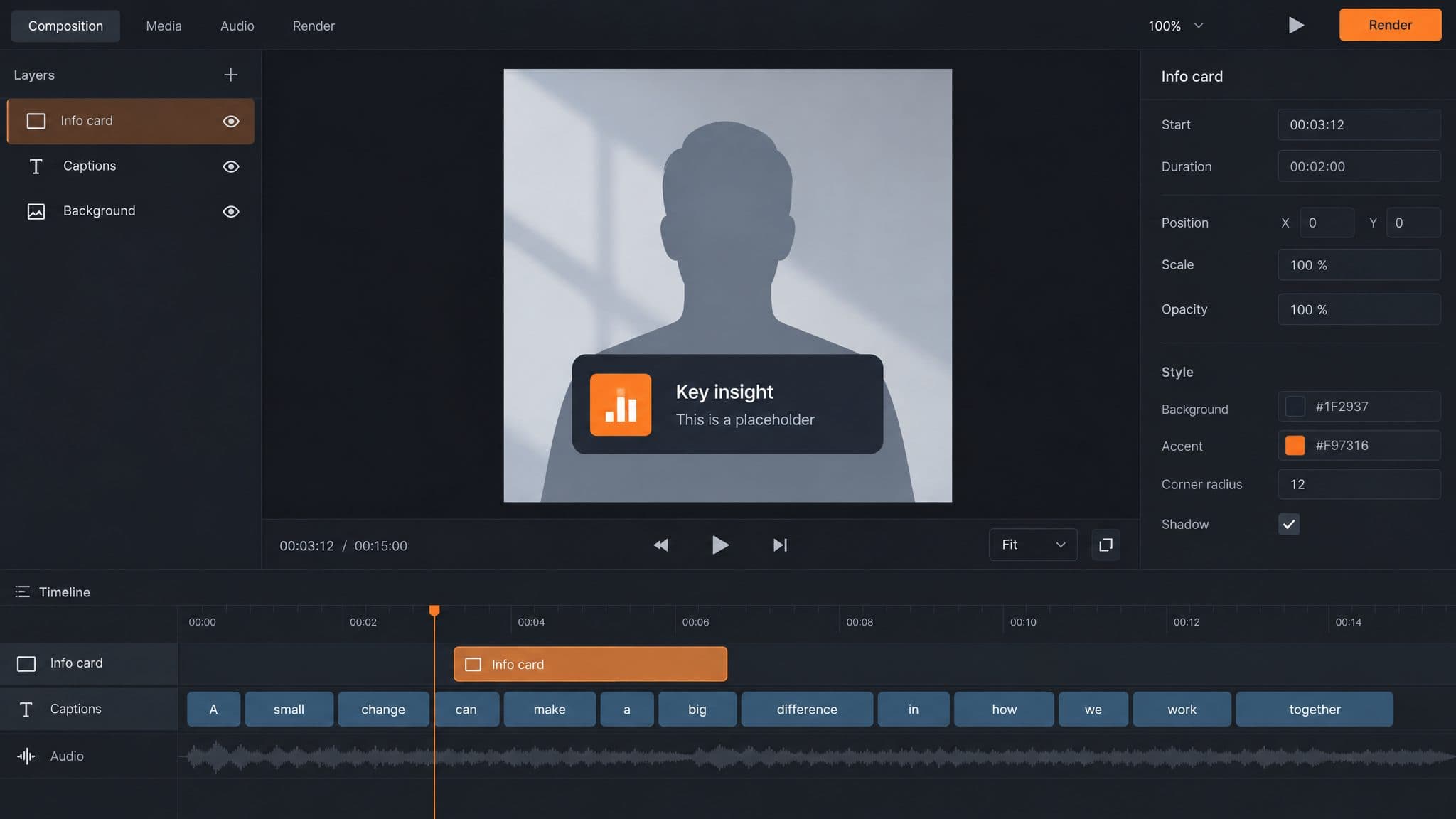1456x819 pixels.
Task: Click the orange Render button
Action: point(1390,25)
